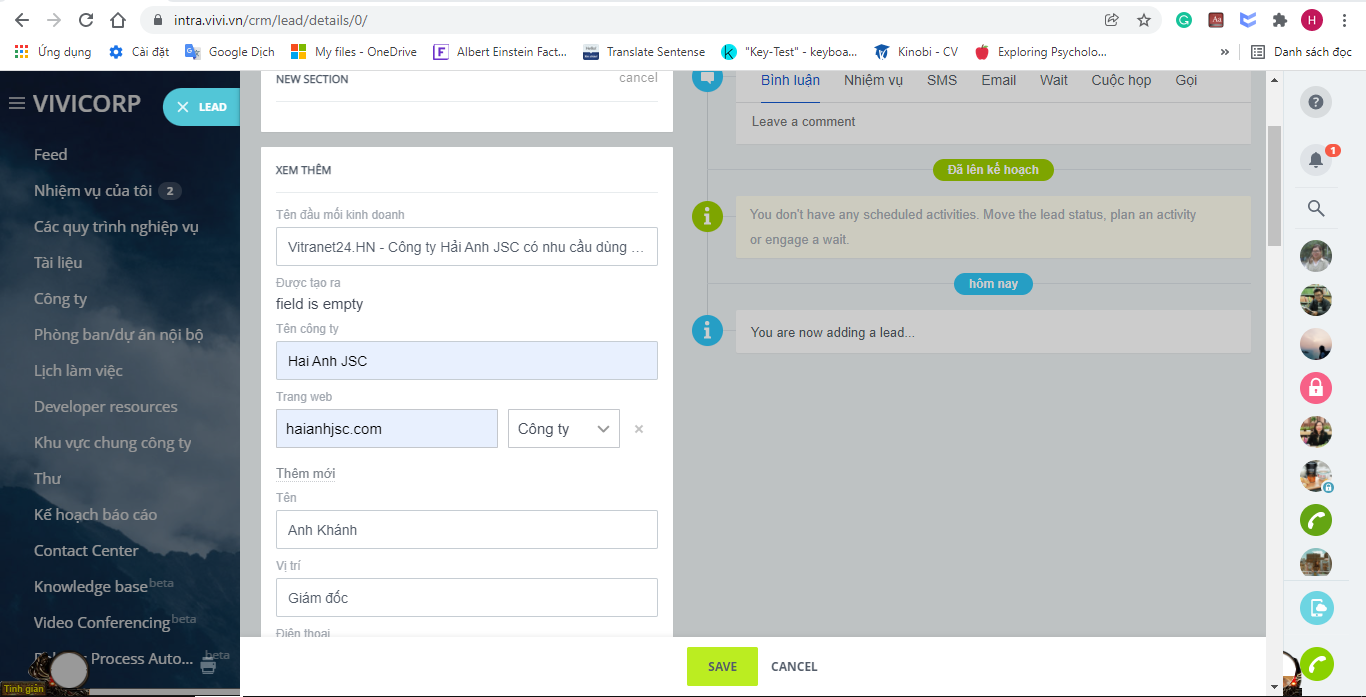The image size is (1366, 697).
Task: Go back in browser
Action: [x=22, y=20]
